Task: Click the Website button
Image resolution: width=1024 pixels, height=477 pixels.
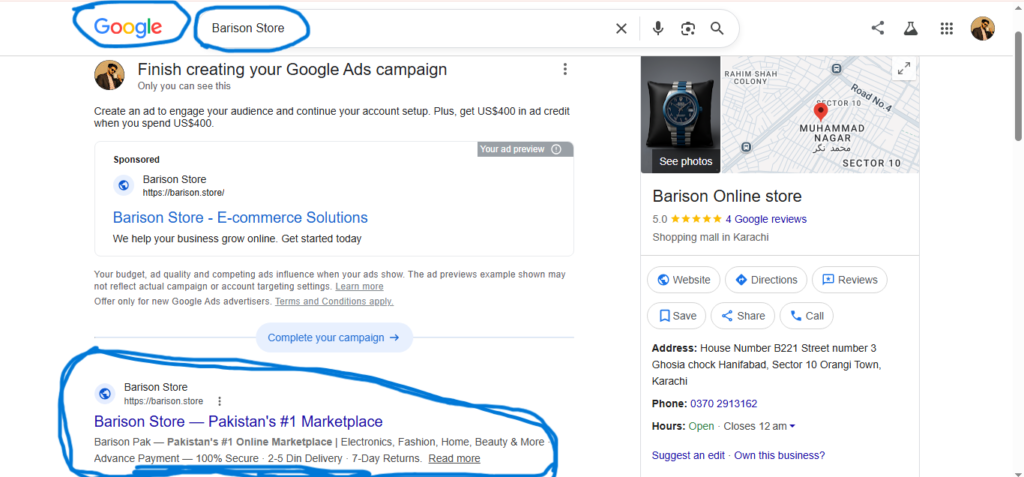Action: click(x=683, y=280)
